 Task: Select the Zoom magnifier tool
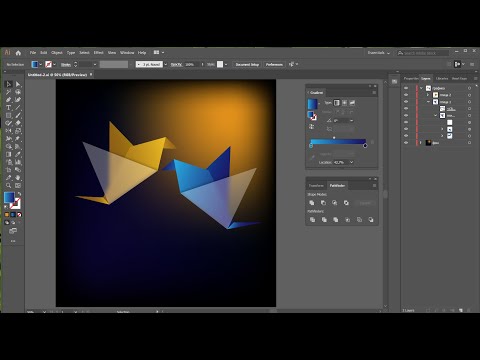tap(9, 185)
